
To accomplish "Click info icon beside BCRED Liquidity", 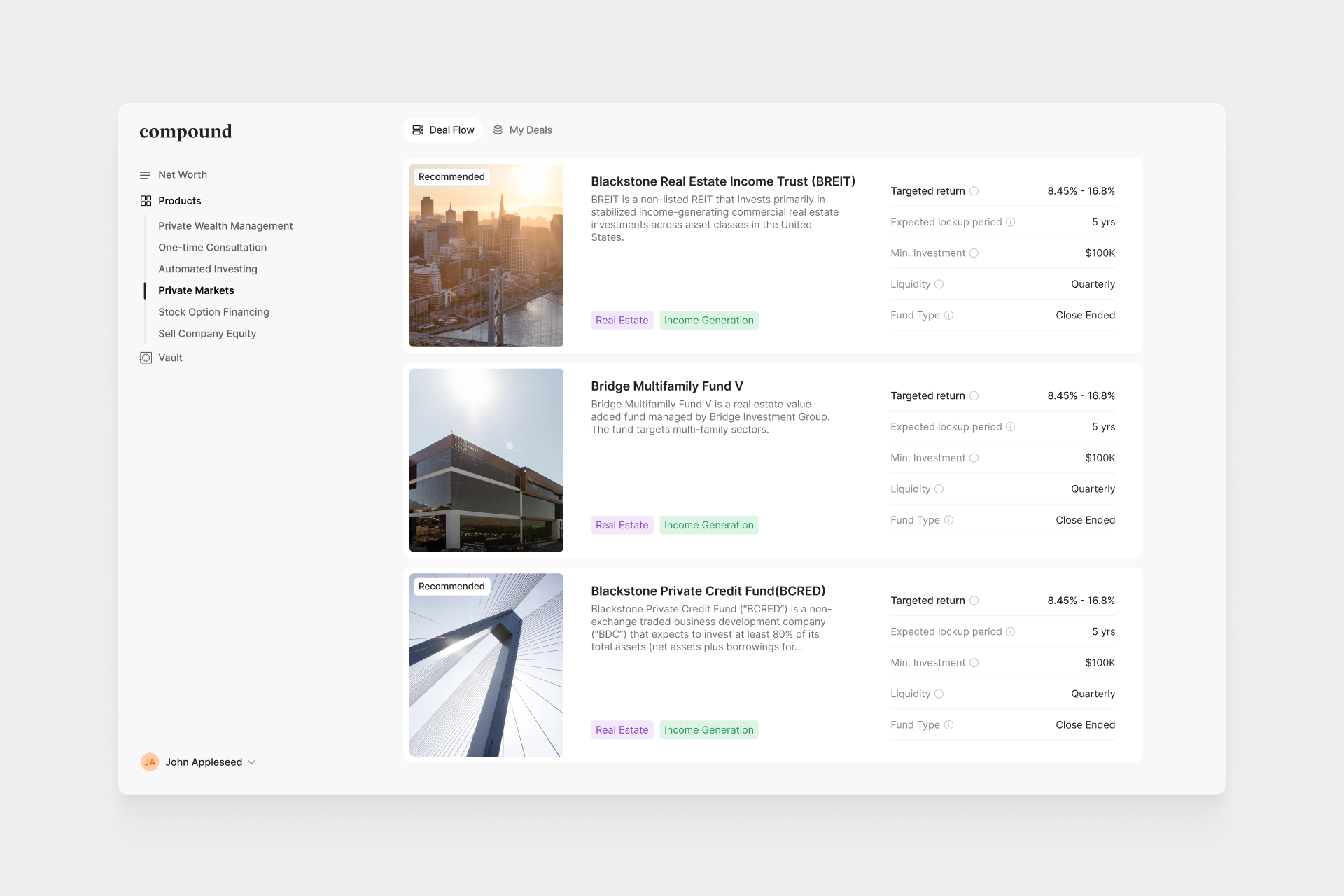I will tap(939, 694).
